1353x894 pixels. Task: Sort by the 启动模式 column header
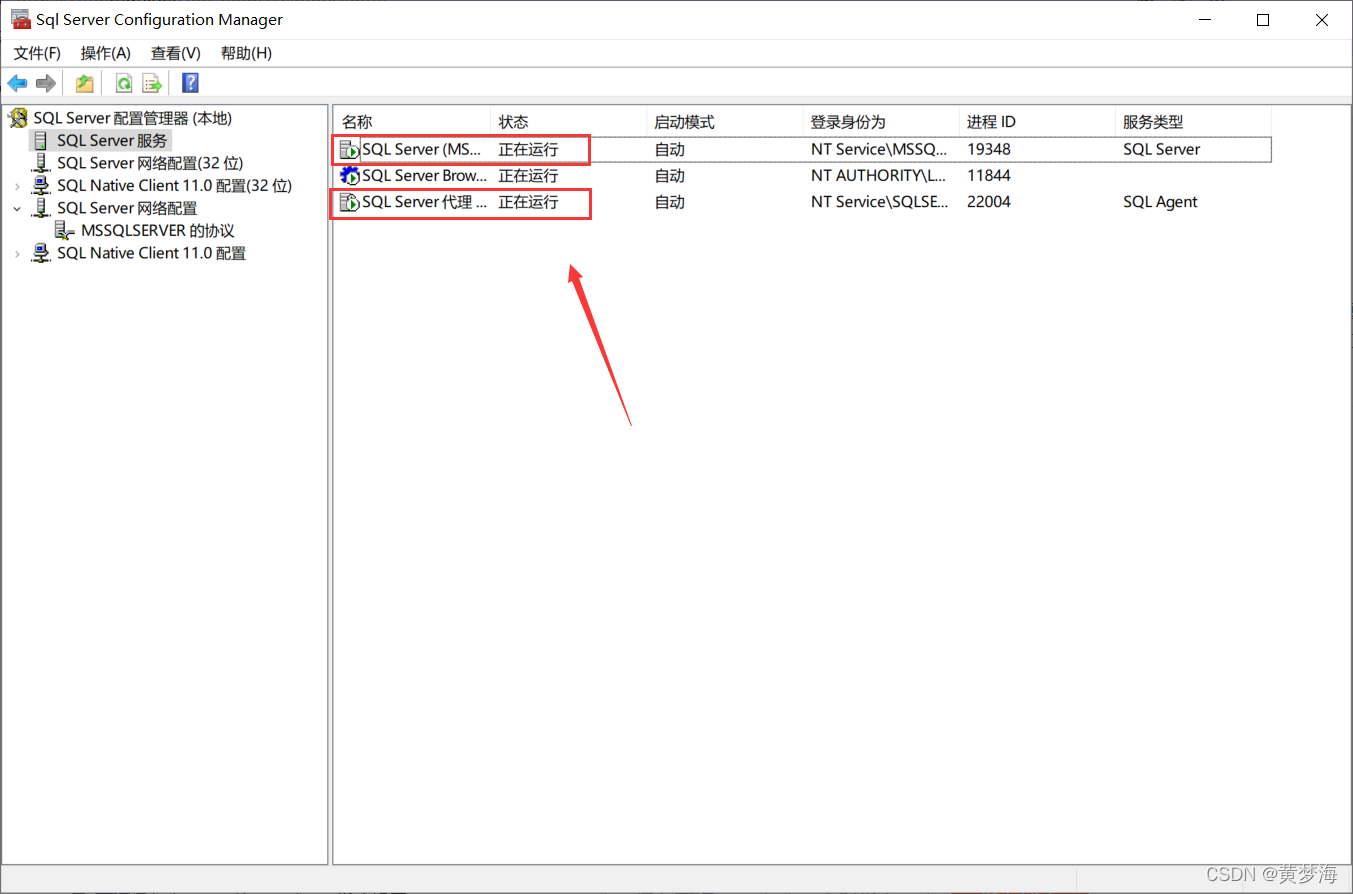point(724,122)
